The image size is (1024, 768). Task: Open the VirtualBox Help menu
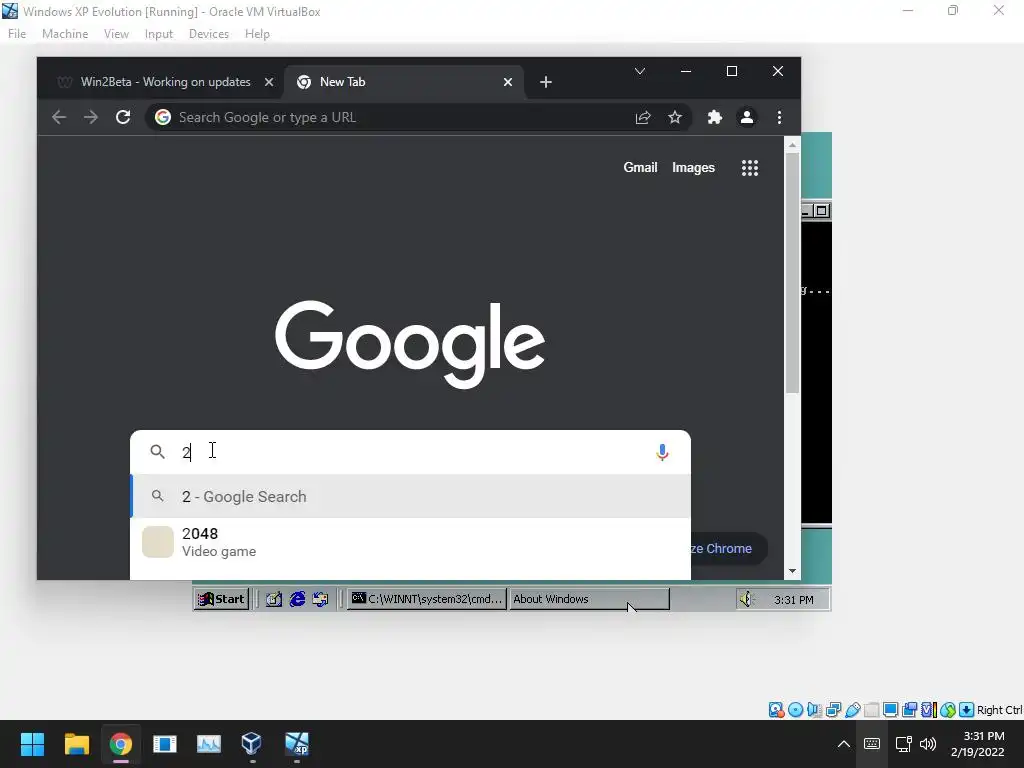(257, 34)
